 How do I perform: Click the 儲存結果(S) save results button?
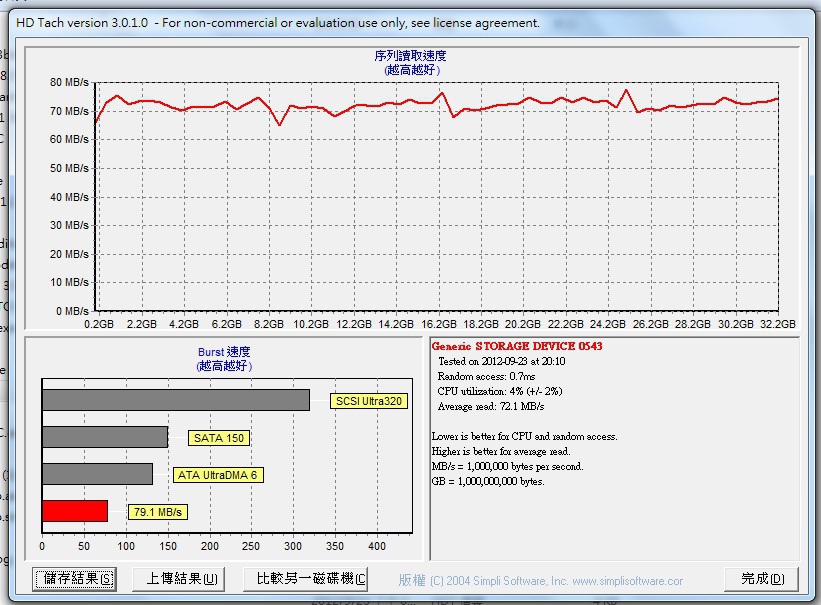click(74, 579)
